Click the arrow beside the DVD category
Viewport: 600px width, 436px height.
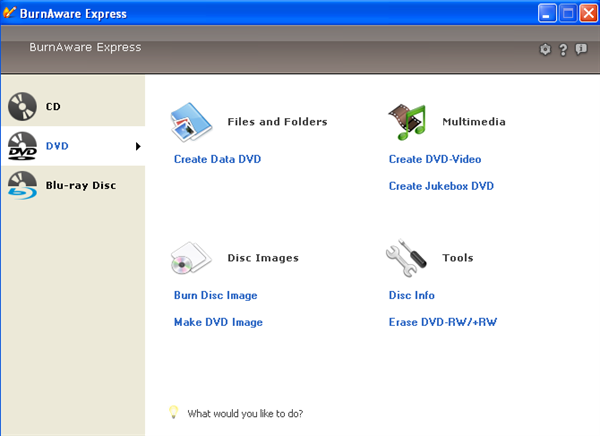tap(137, 147)
